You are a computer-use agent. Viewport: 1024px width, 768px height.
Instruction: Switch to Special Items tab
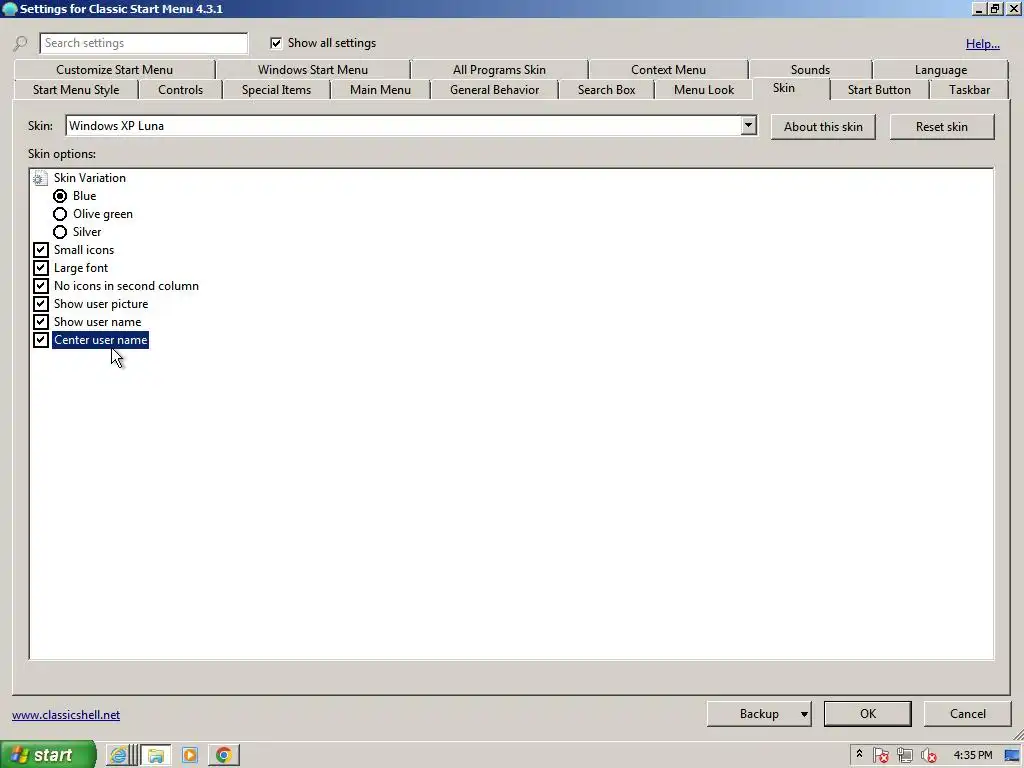(276, 90)
